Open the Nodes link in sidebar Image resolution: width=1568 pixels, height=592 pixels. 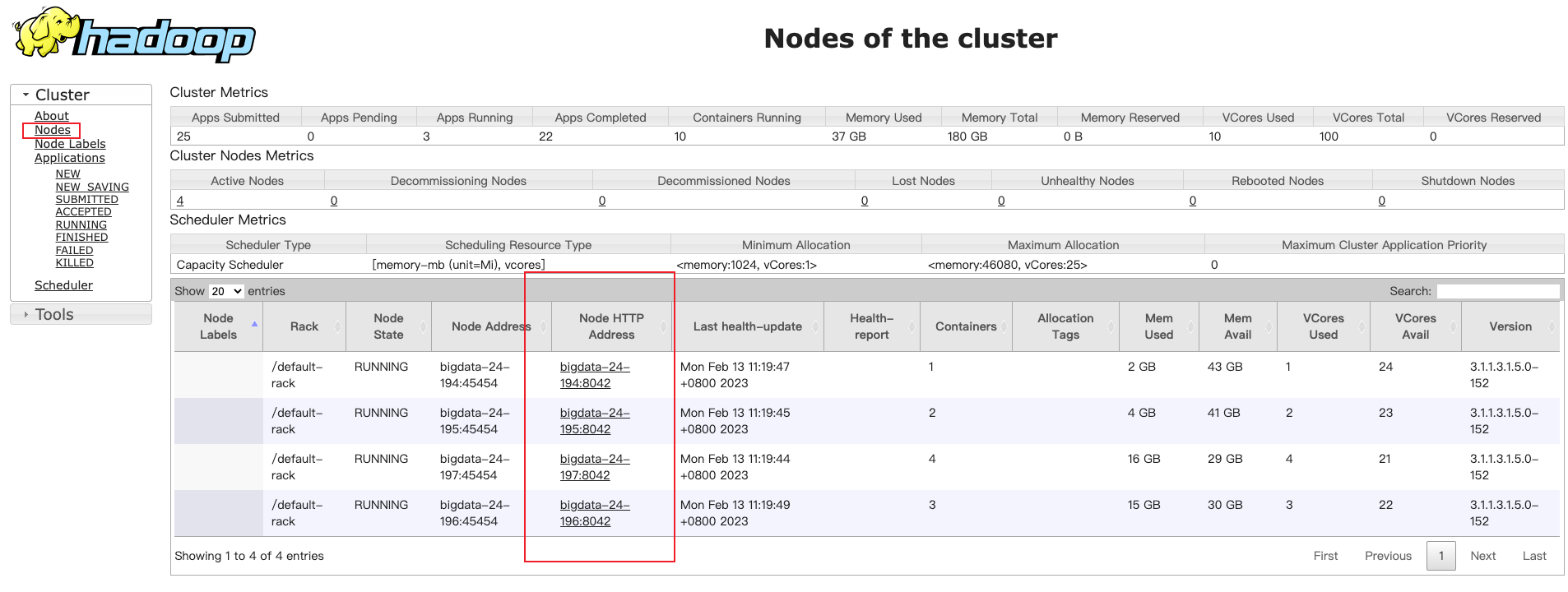tap(52, 130)
